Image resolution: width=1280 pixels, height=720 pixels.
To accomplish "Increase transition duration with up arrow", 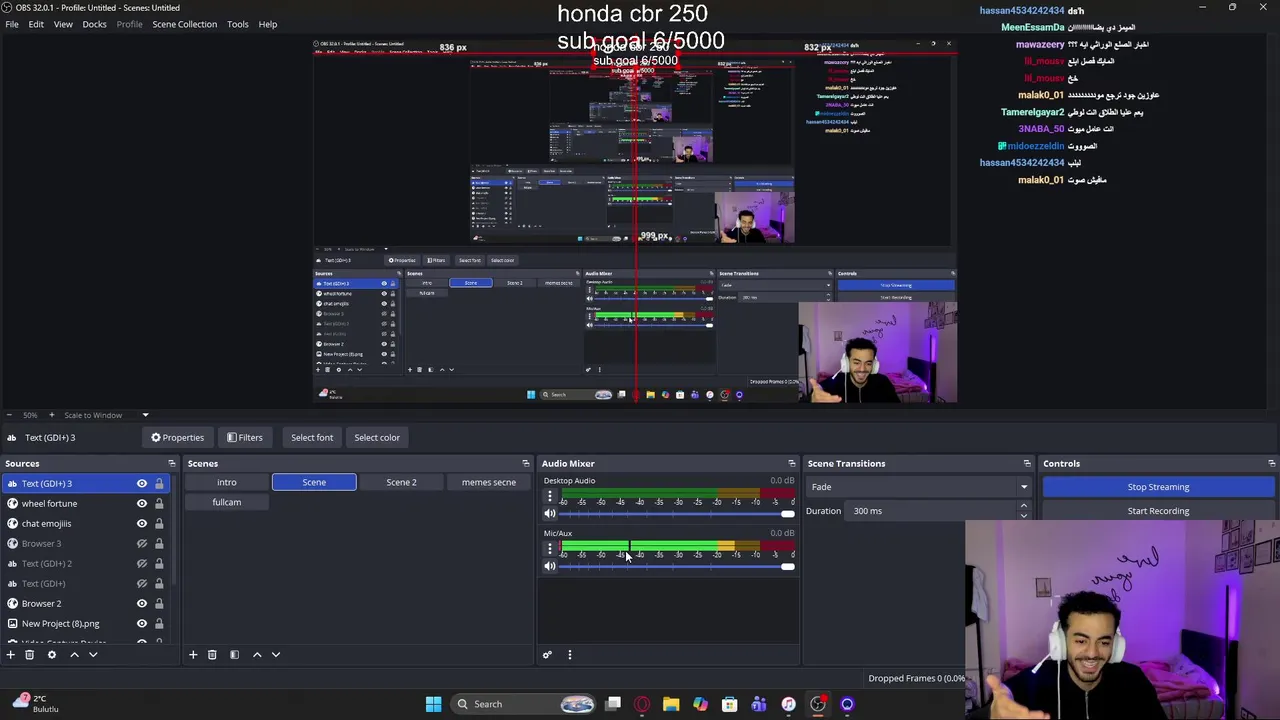I will pyautogui.click(x=1023, y=507).
